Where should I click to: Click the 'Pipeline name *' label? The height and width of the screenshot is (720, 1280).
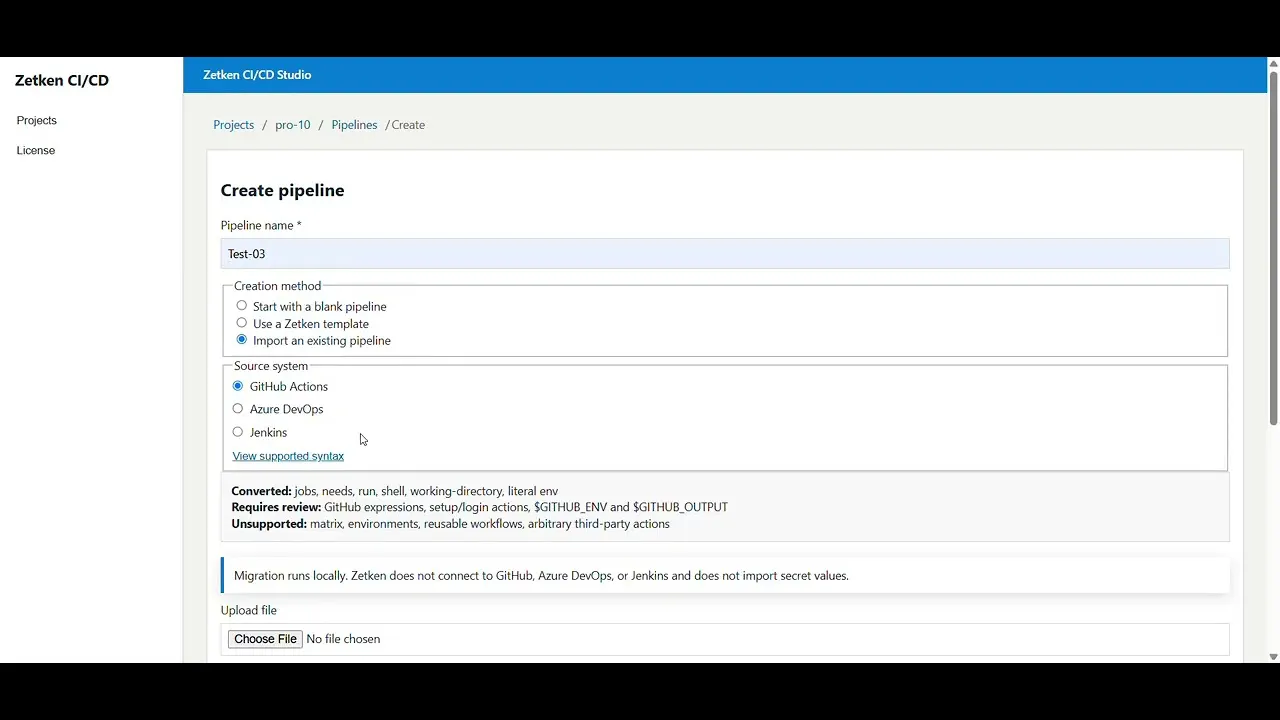[261, 225]
